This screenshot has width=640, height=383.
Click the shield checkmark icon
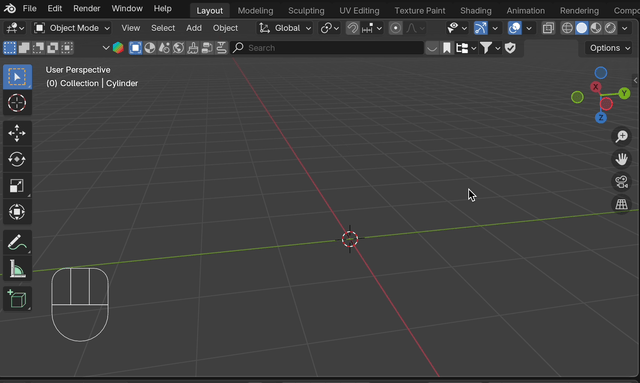coord(510,48)
